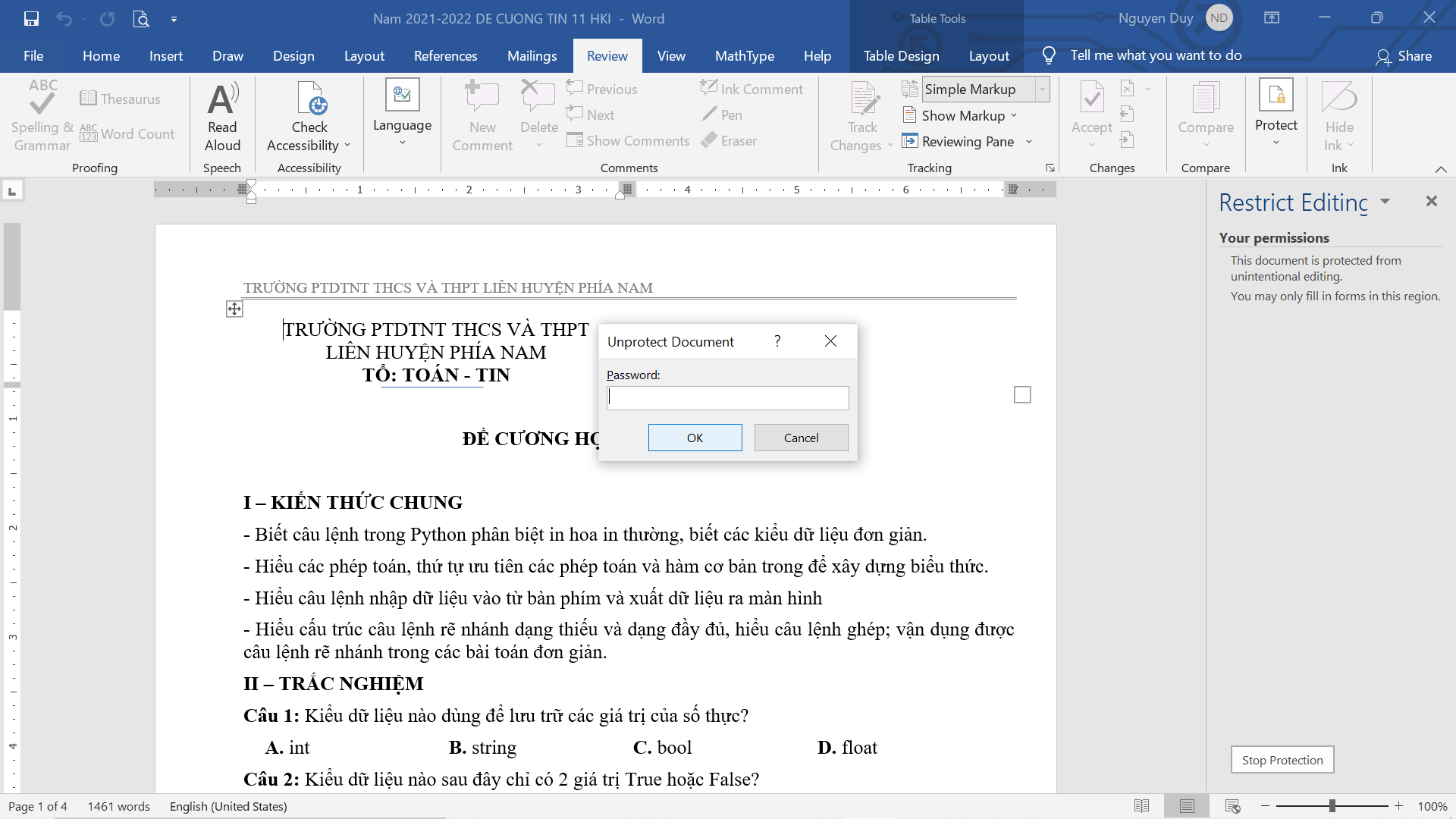The image size is (1456, 819).
Task: Expand the Simple Markup dropdown
Action: [1043, 89]
